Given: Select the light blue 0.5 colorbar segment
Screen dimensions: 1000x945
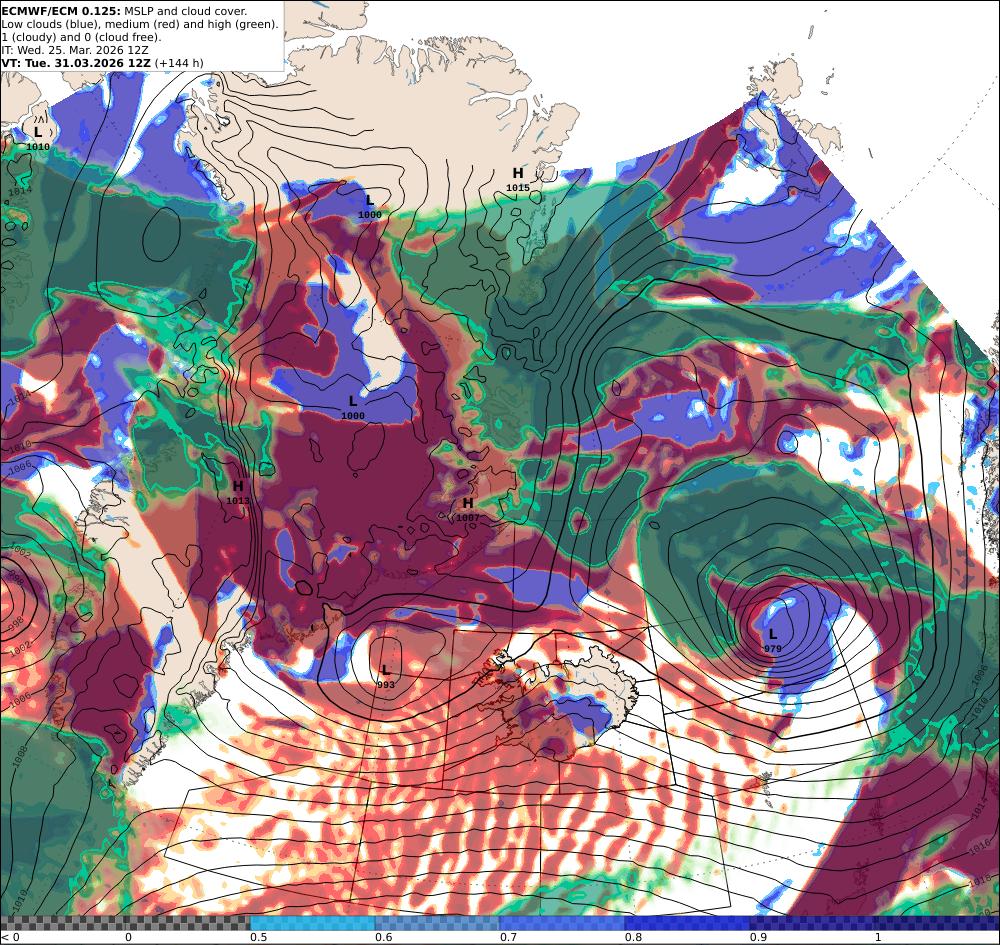Looking at the screenshot, I should 312,923.
